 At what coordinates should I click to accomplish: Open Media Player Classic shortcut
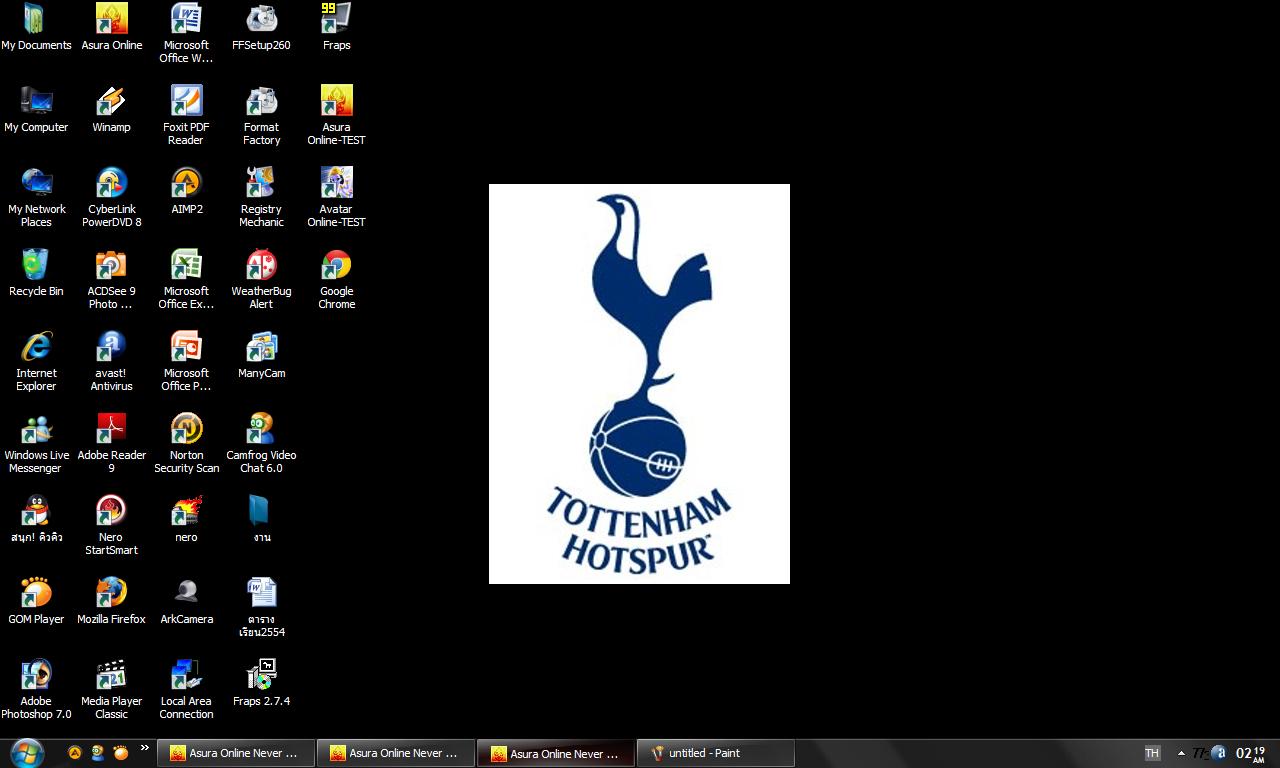[111, 689]
